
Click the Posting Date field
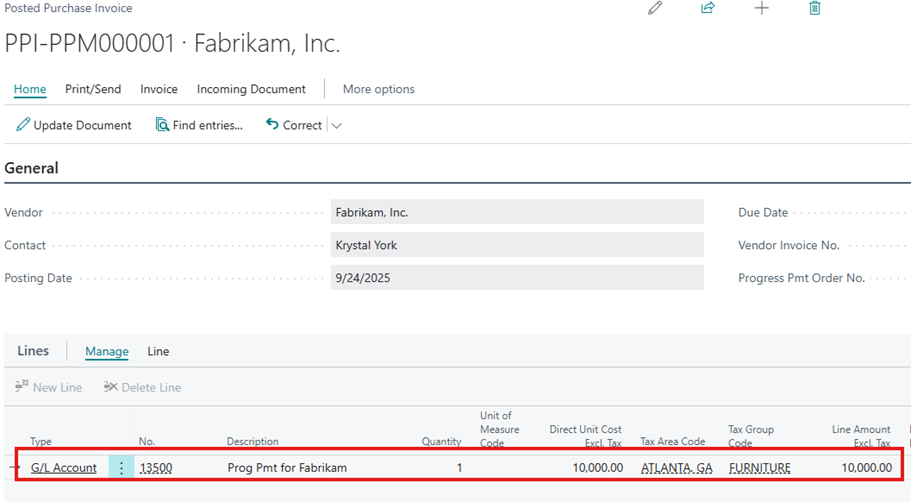click(516, 278)
